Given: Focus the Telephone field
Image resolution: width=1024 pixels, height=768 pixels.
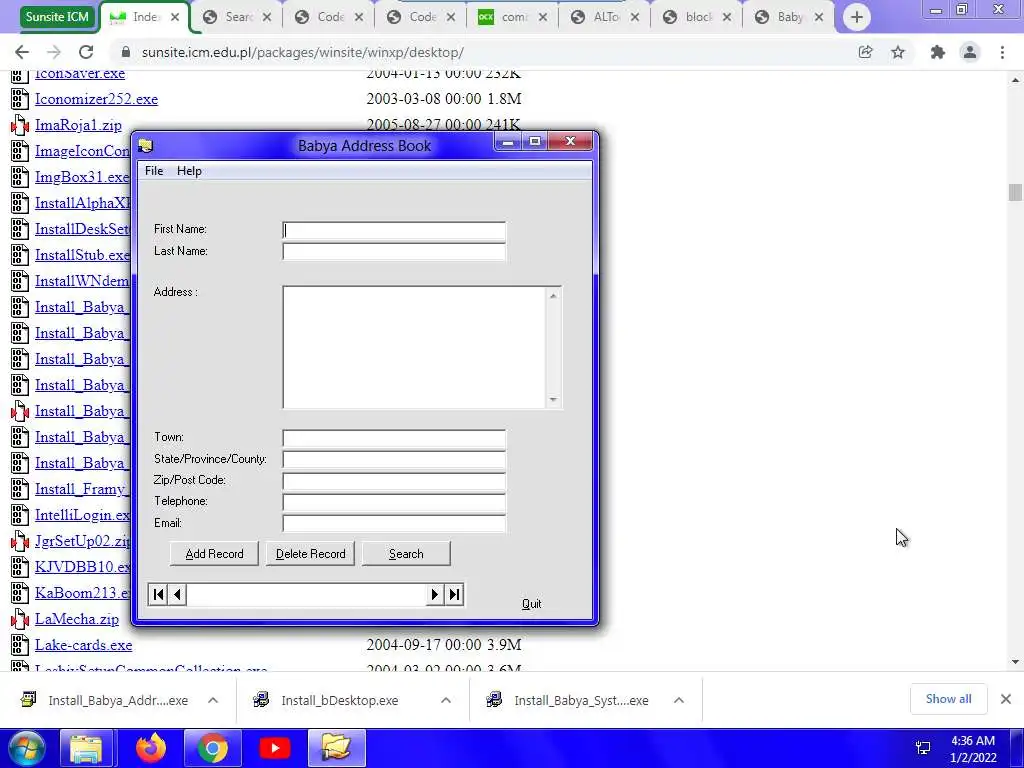Looking at the screenshot, I should tap(394, 502).
